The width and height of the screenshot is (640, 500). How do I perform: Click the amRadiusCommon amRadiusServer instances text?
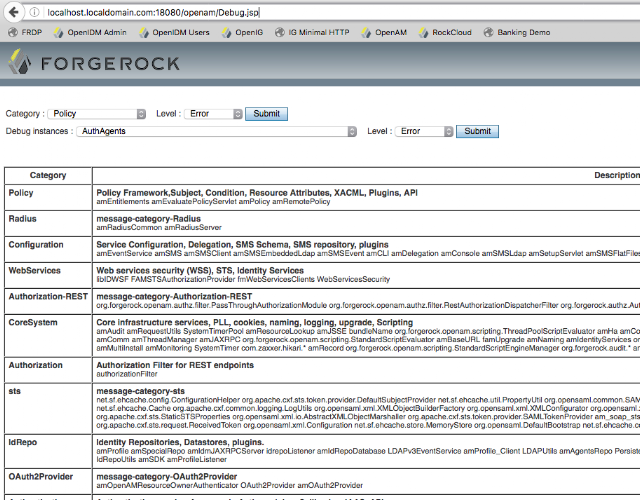tap(159, 227)
